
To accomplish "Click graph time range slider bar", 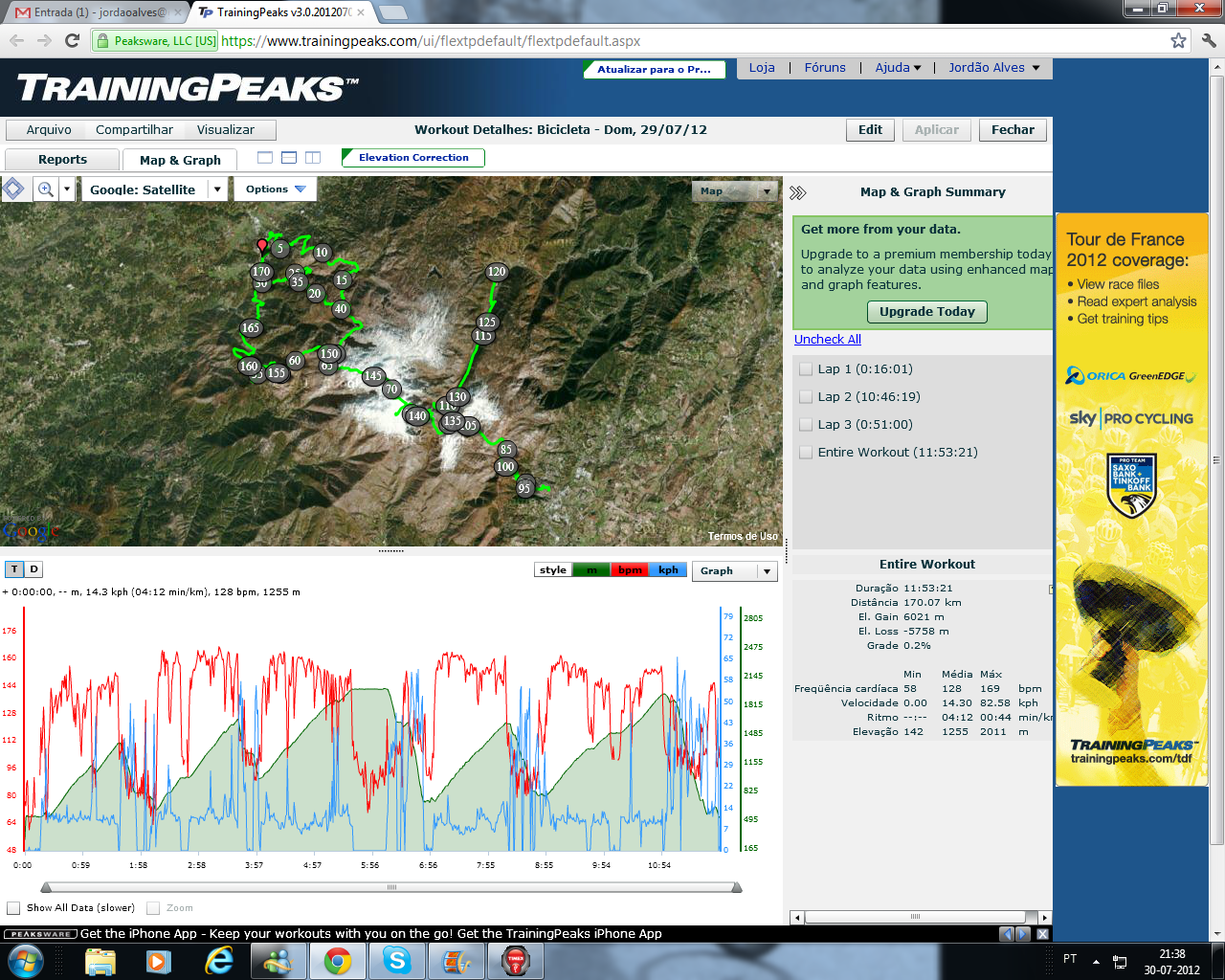I will [x=391, y=888].
